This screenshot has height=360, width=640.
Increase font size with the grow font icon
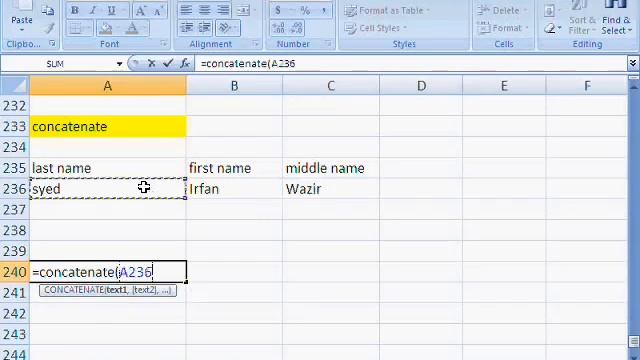click(140, 11)
